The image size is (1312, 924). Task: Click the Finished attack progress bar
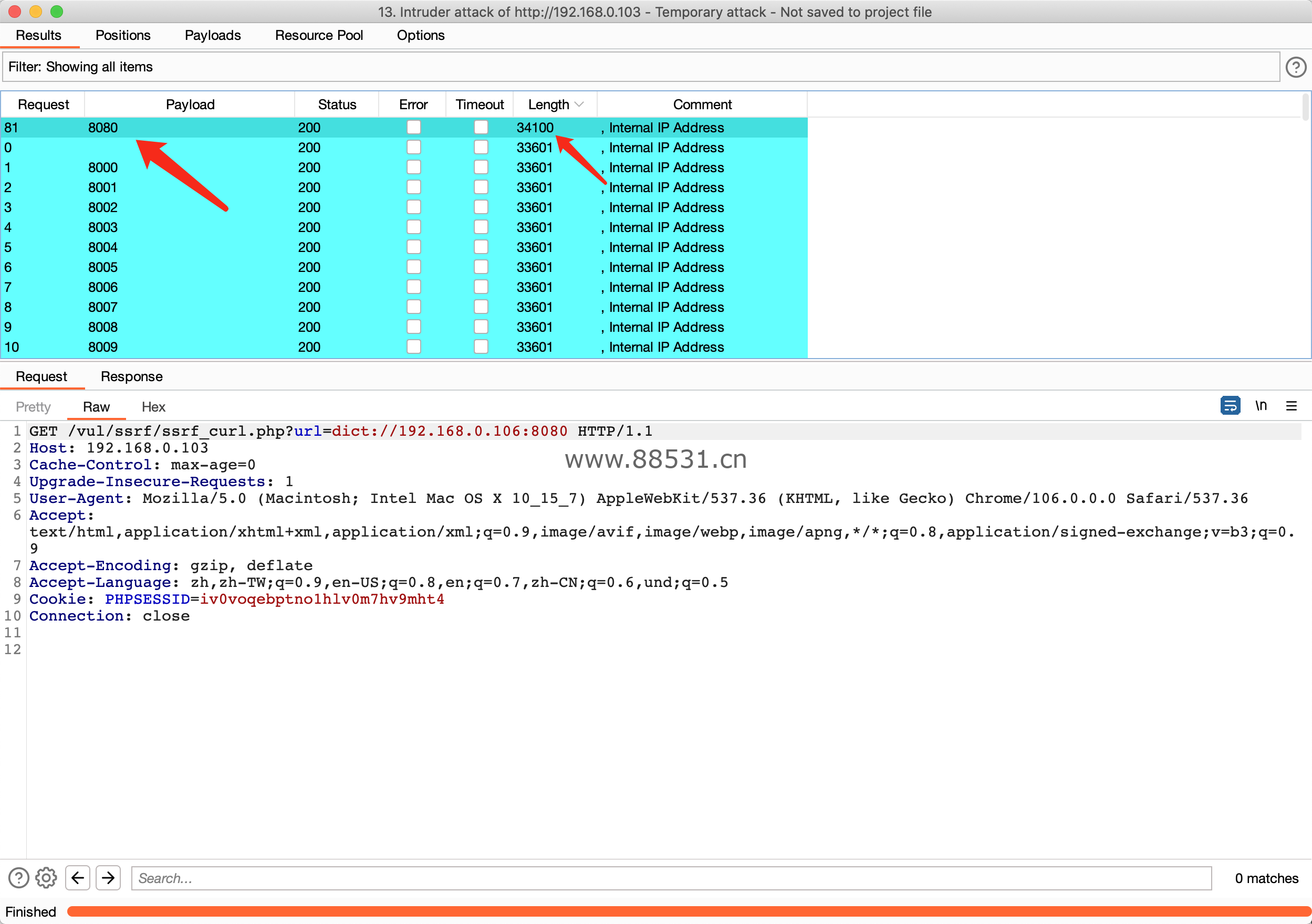(688, 911)
